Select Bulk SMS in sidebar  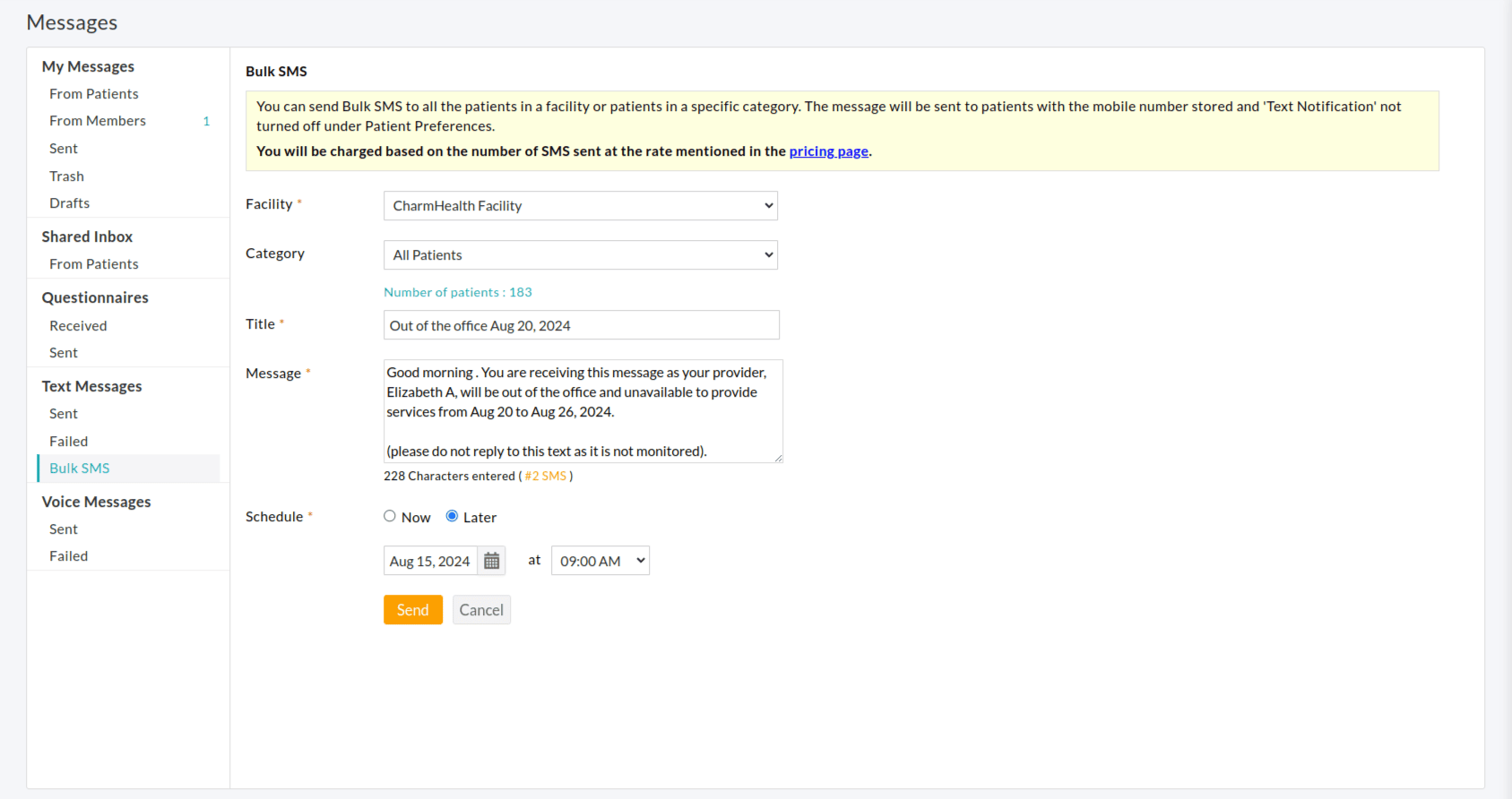pos(80,468)
